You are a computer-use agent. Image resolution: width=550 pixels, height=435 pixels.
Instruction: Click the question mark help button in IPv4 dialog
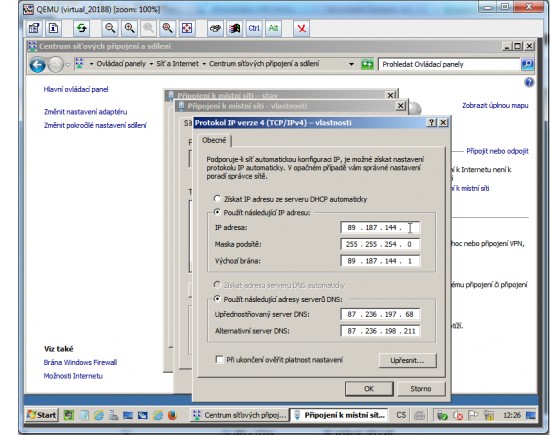431,122
